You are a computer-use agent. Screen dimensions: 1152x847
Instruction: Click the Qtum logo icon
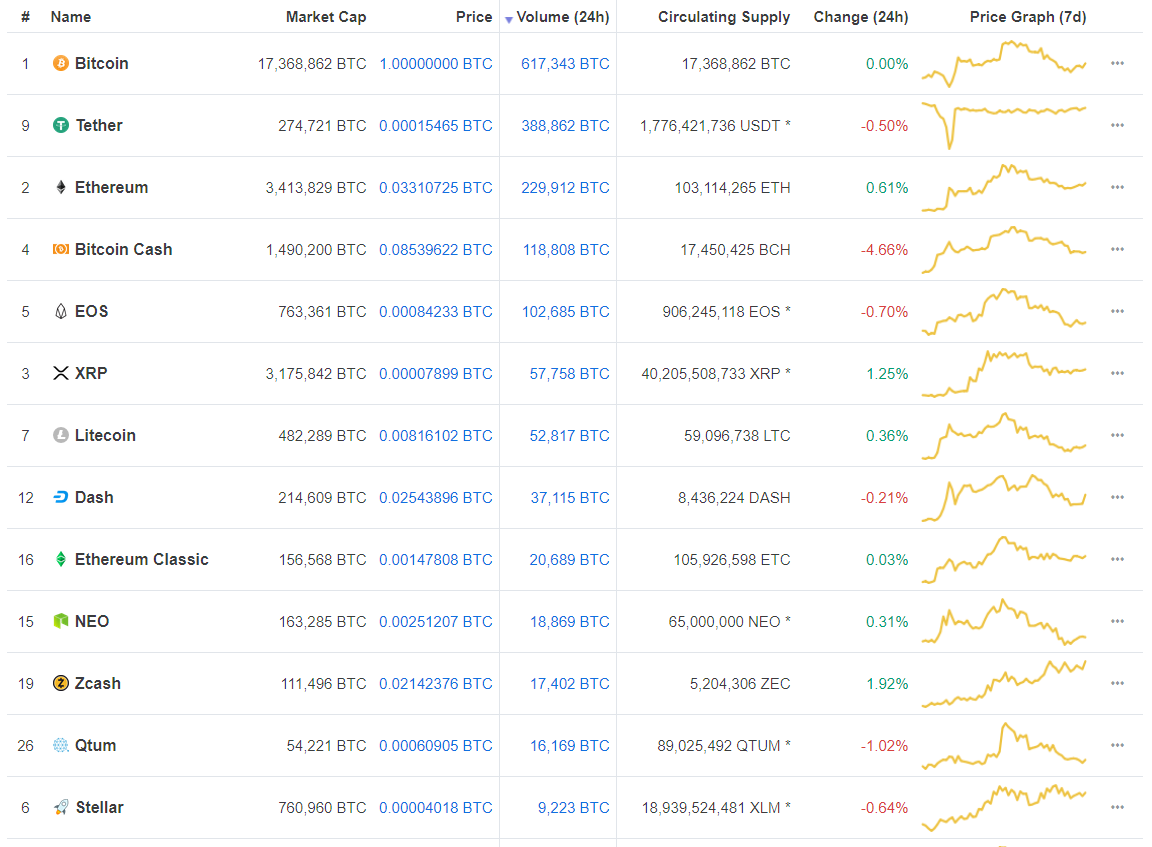(x=61, y=746)
